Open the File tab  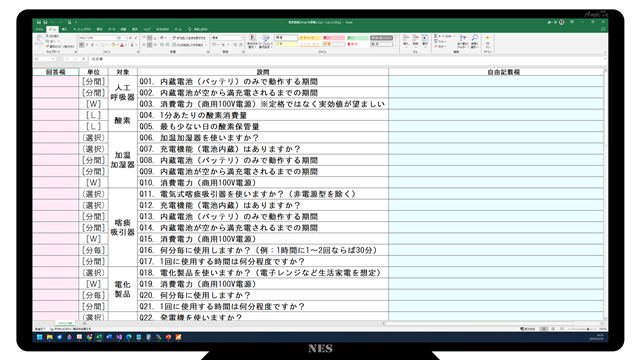pos(39,29)
